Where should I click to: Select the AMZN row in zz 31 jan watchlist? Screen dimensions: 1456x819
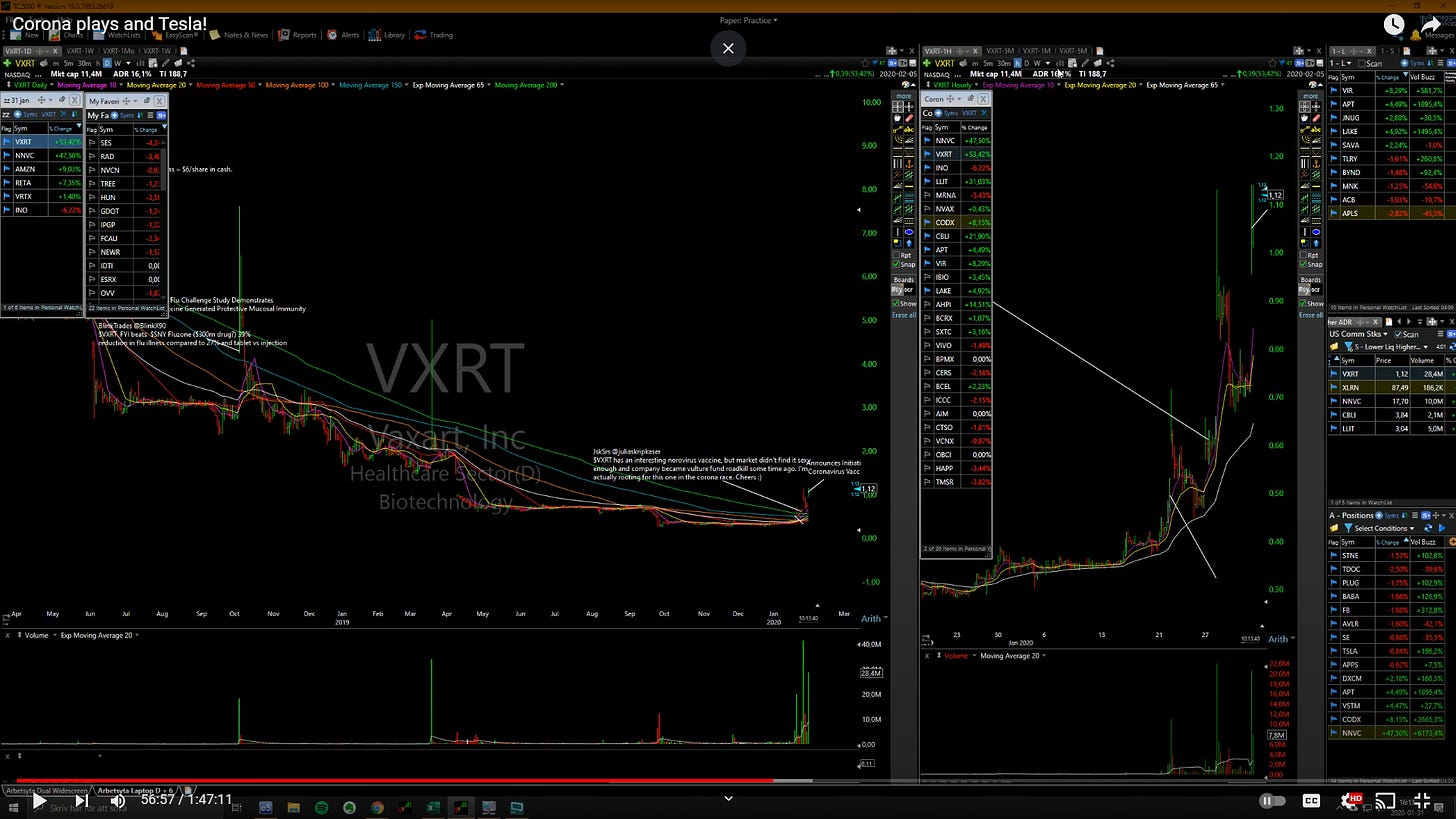(x=41, y=169)
